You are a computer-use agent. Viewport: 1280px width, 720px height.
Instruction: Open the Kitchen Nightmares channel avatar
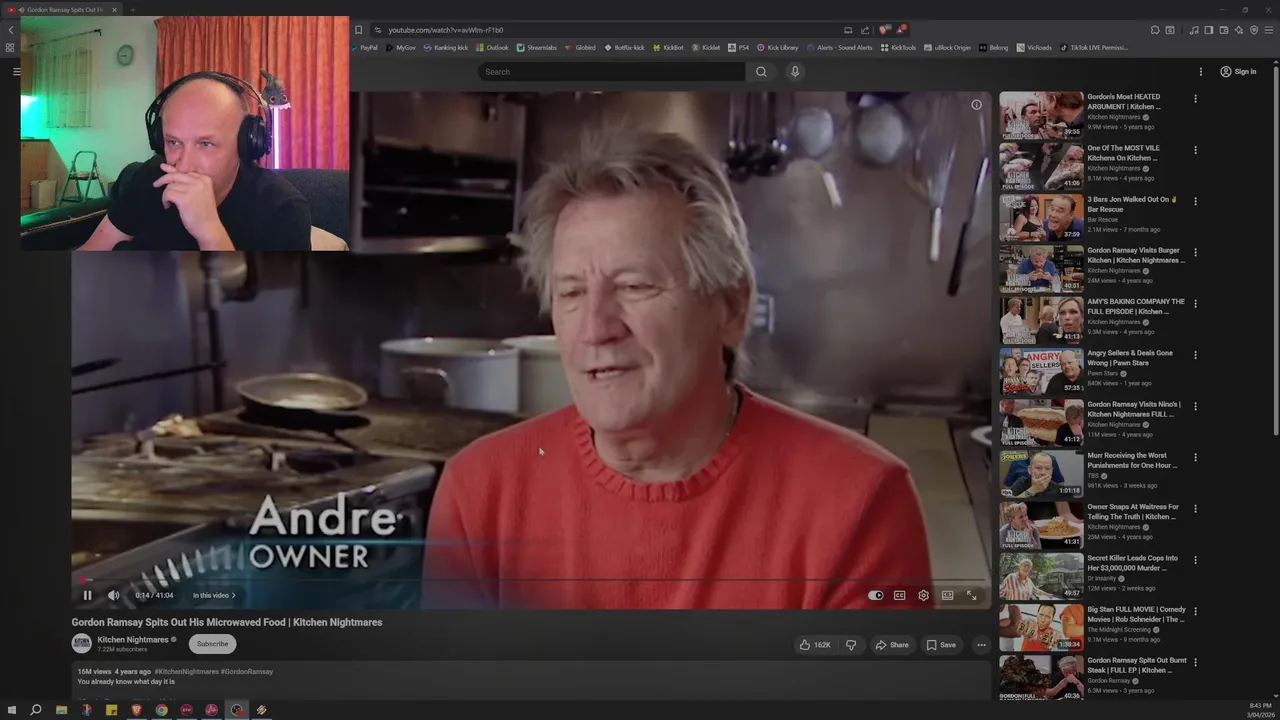click(81, 643)
